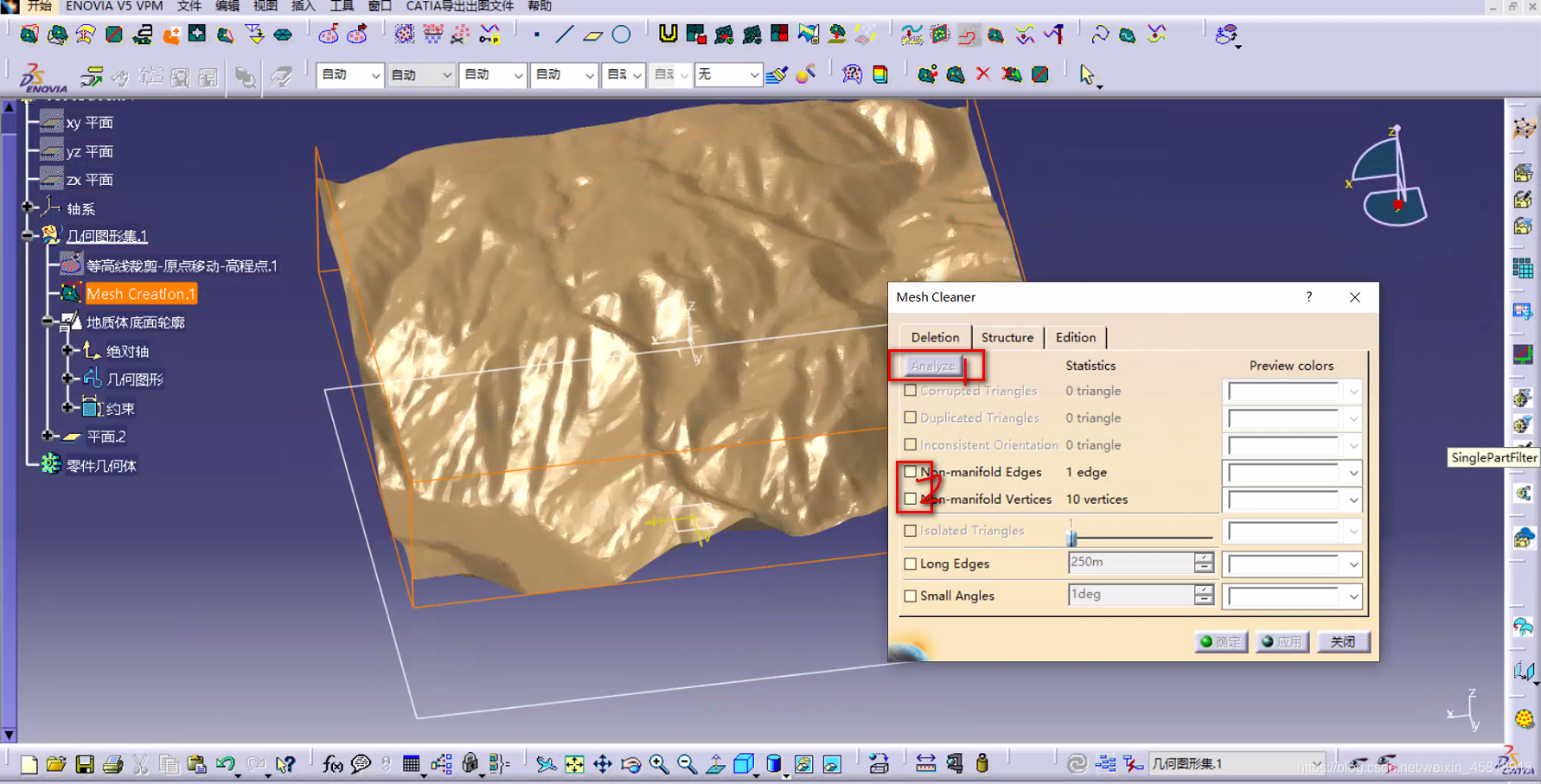Enable the Non-manifold Edges checkbox
1541x784 pixels.
[910, 472]
